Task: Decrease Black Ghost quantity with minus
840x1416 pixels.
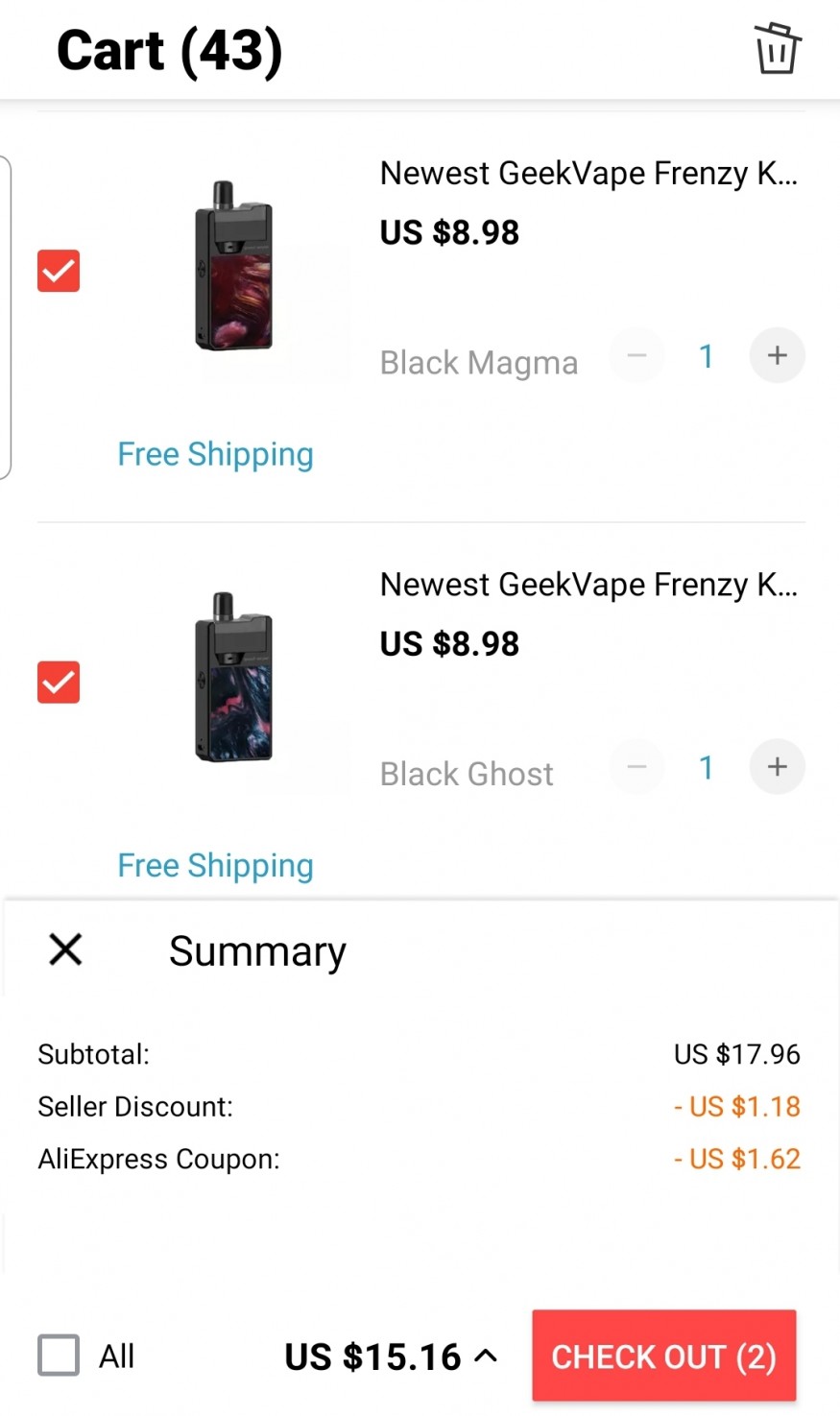Action: 636,767
